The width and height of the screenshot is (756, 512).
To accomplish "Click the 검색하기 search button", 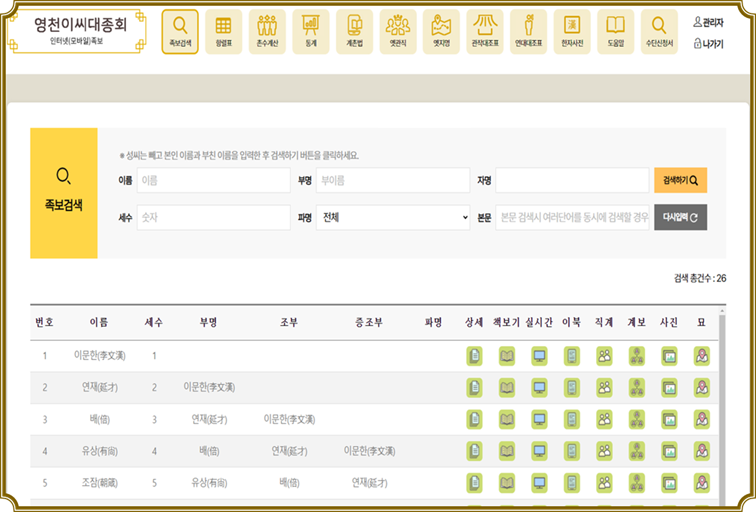I will (680, 180).
